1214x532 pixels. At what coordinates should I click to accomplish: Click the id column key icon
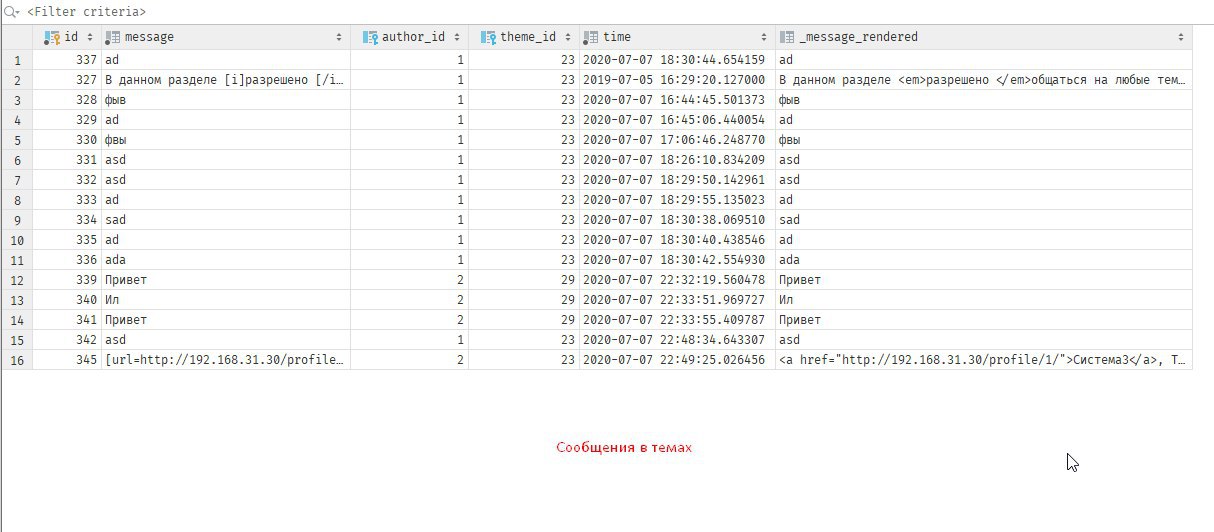tap(52, 37)
